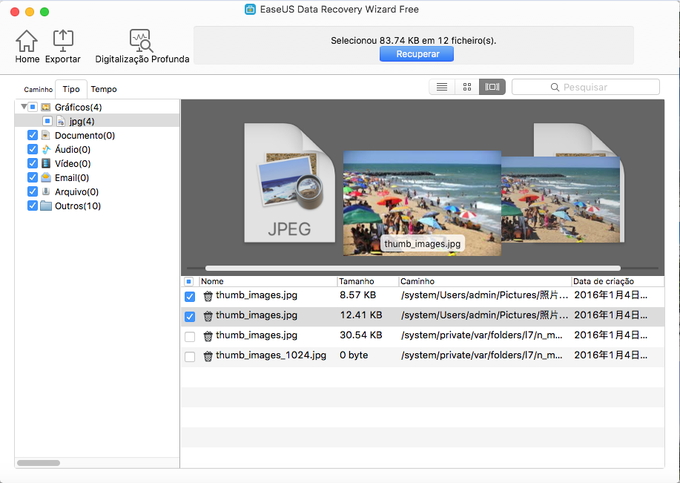Click the Gráficos category picture icon
Screen dimensions: 680x483
[46, 107]
